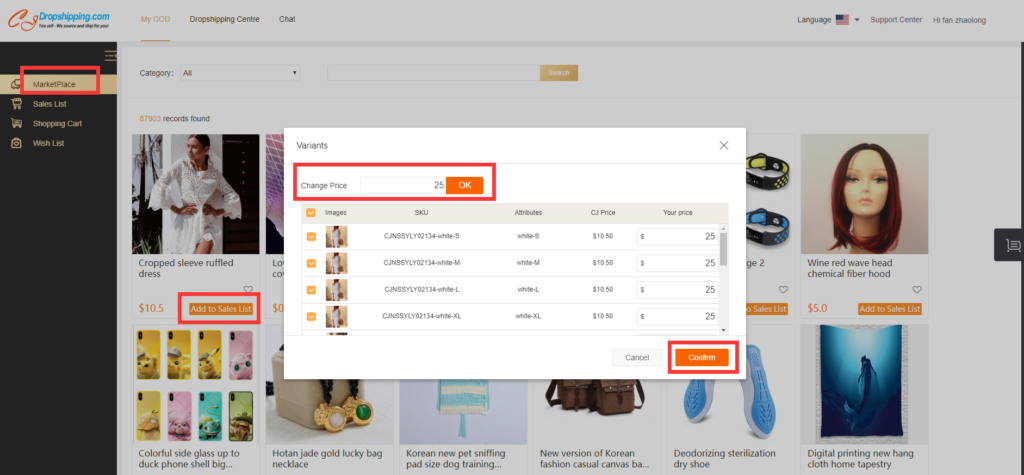This screenshot has width=1024, height=475.
Task: Click the SKU text CJNSSYLY02134-white-S
Action: [x=422, y=237]
